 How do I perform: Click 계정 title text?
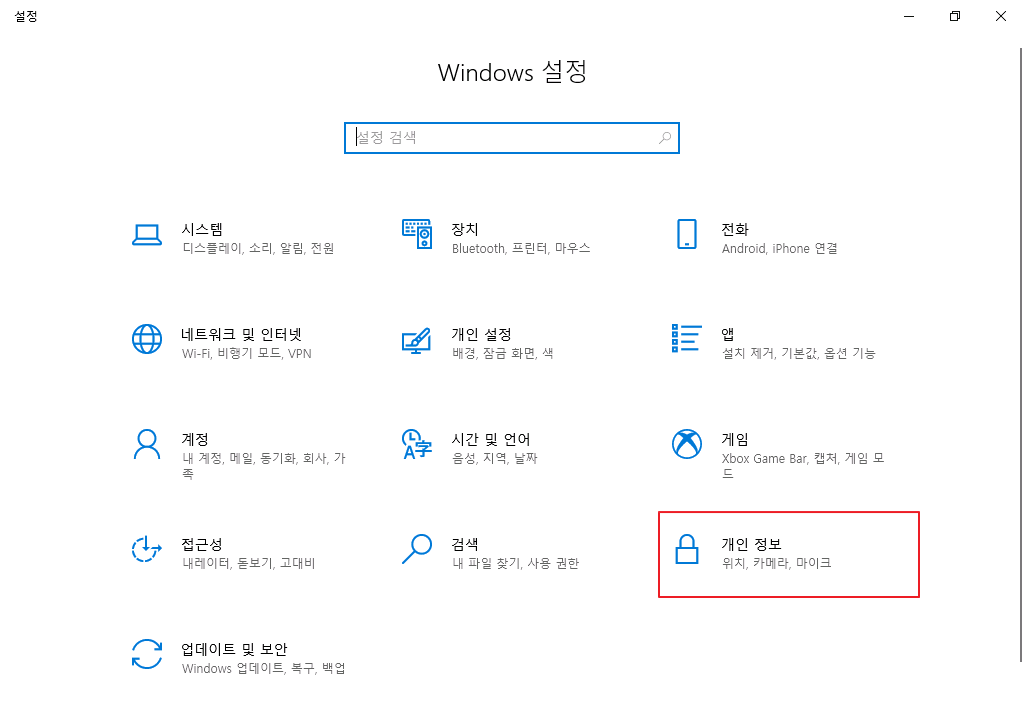click(195, 439)
